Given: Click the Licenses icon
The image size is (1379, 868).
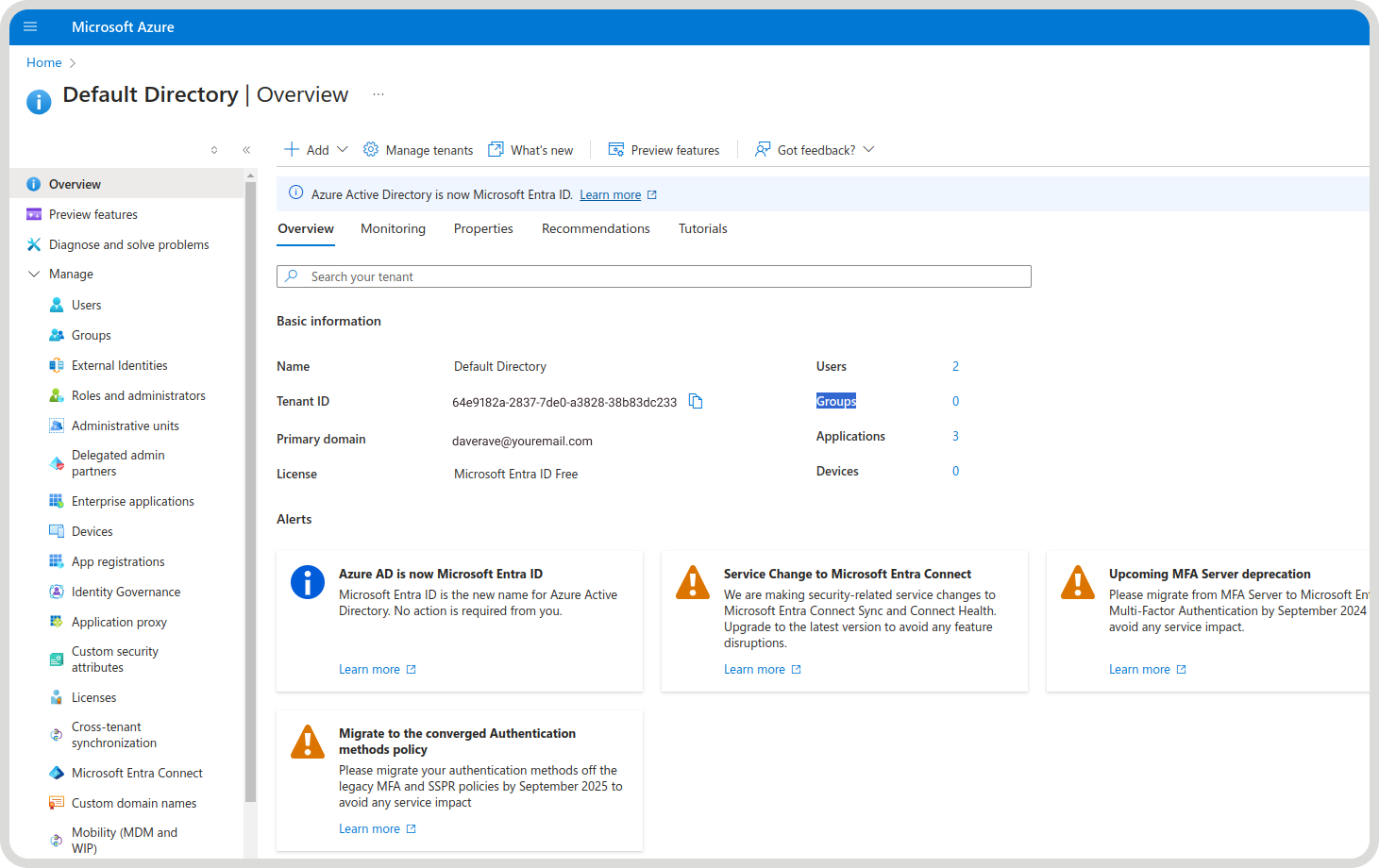Looking at the screenshot, I should [x=57, y=697].
